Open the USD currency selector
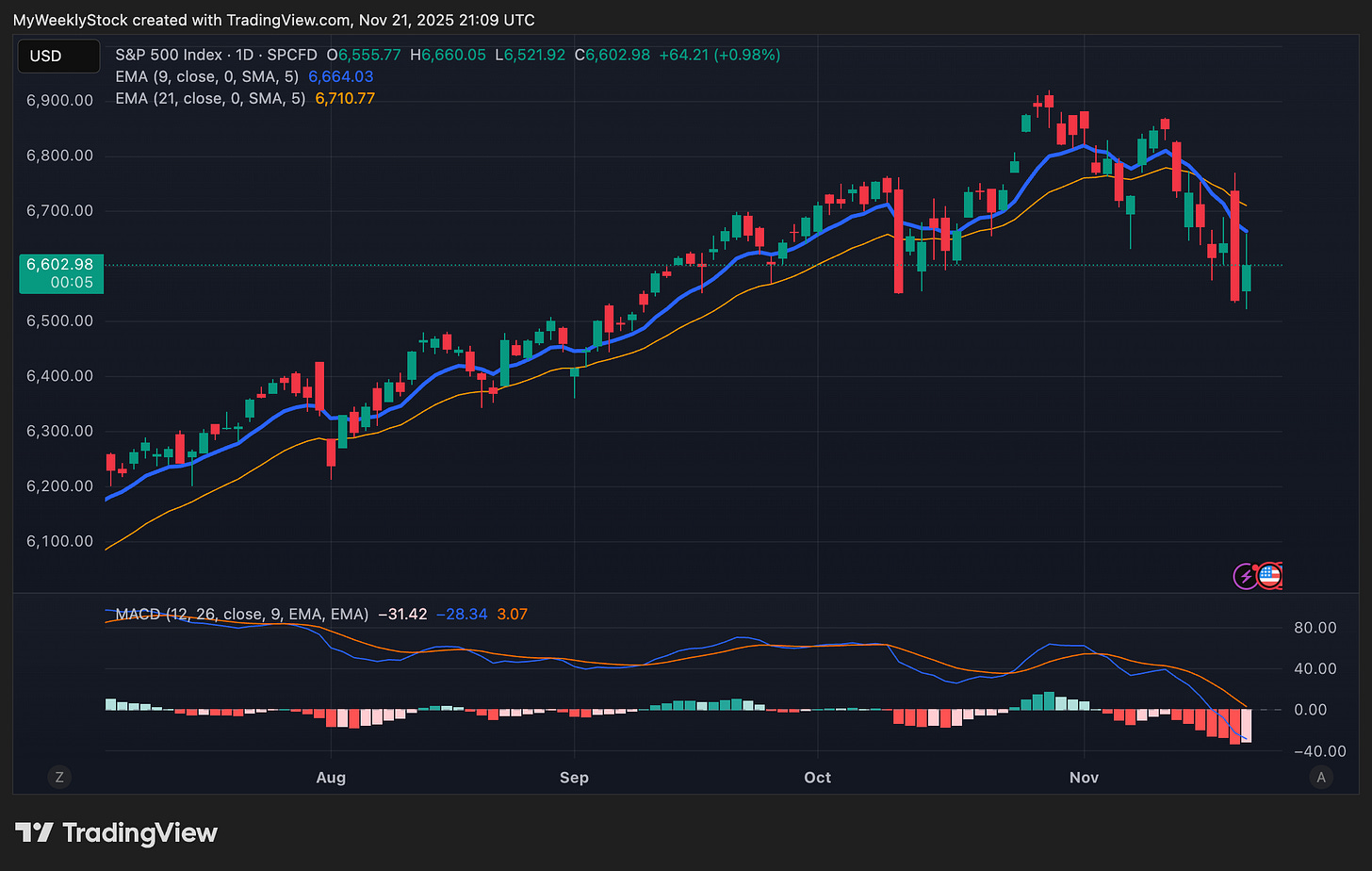The width and height of the screenshot is (1372, 871). [59, 57]
